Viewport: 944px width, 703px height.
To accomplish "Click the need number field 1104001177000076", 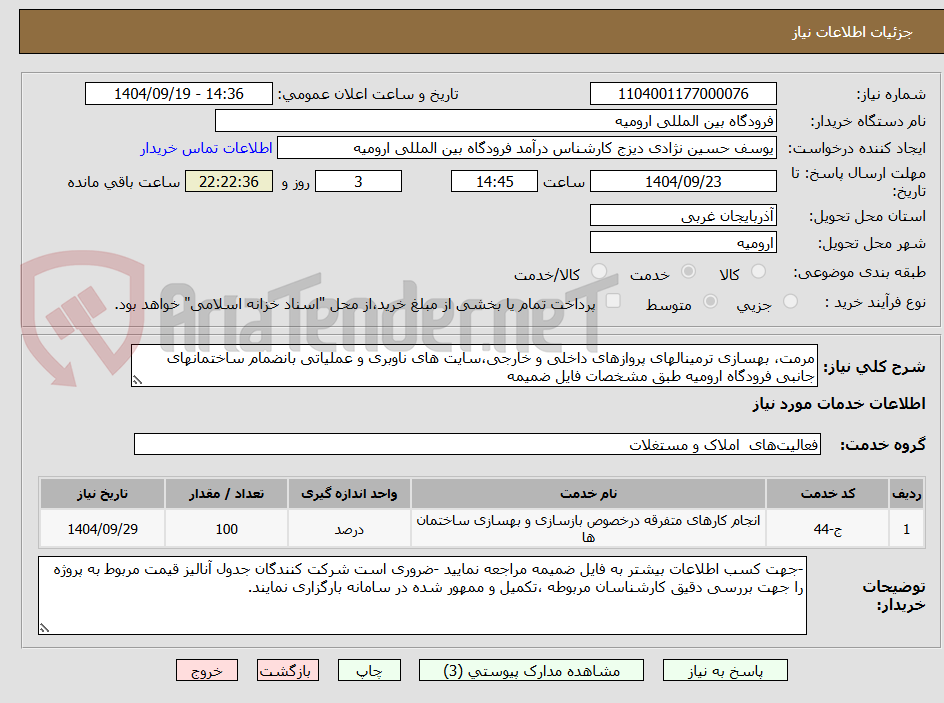I will [x=683, y=94].
